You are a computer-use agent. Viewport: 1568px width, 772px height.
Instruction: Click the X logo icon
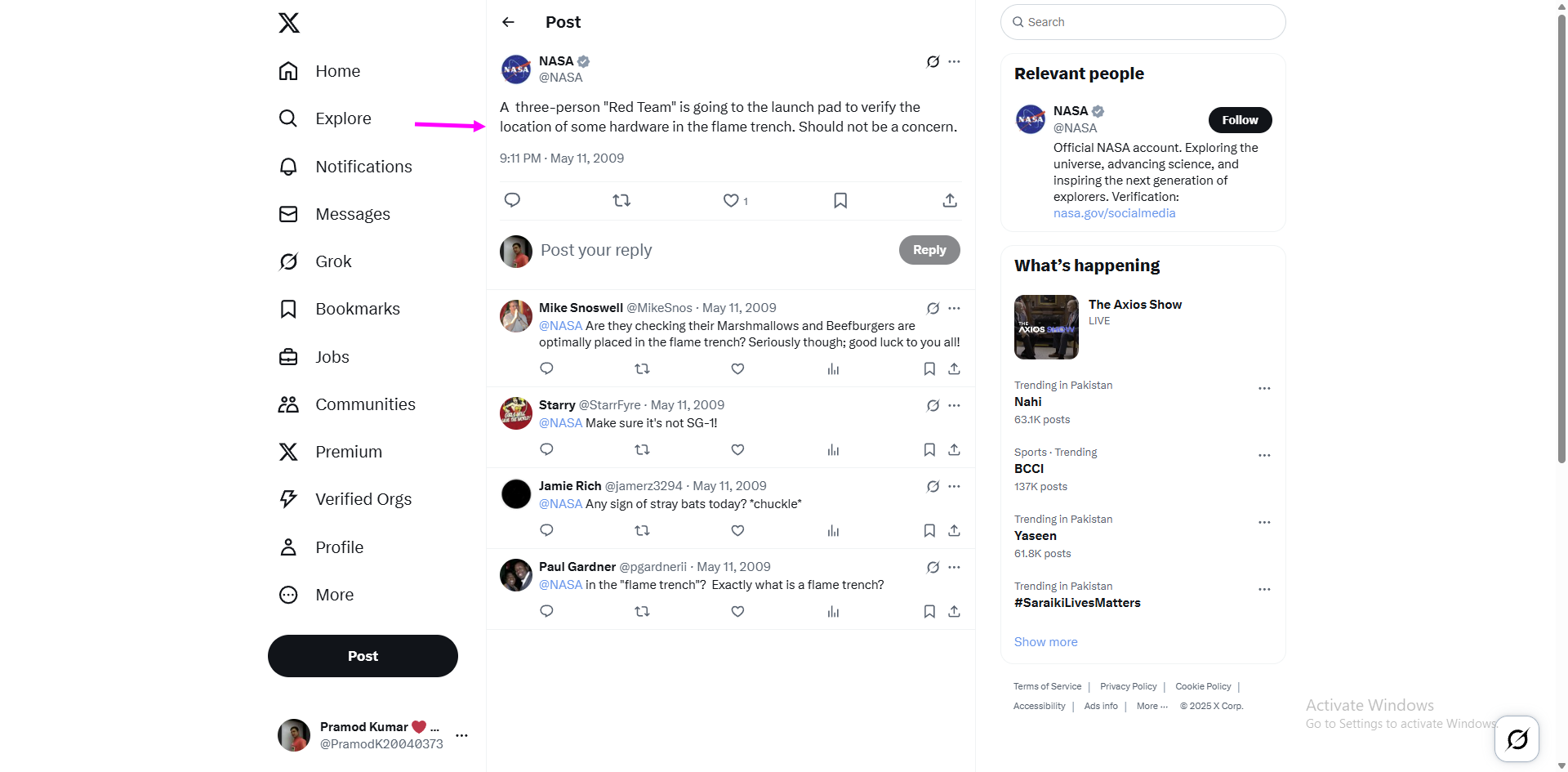pyautogui.click(x=289, y=23)
